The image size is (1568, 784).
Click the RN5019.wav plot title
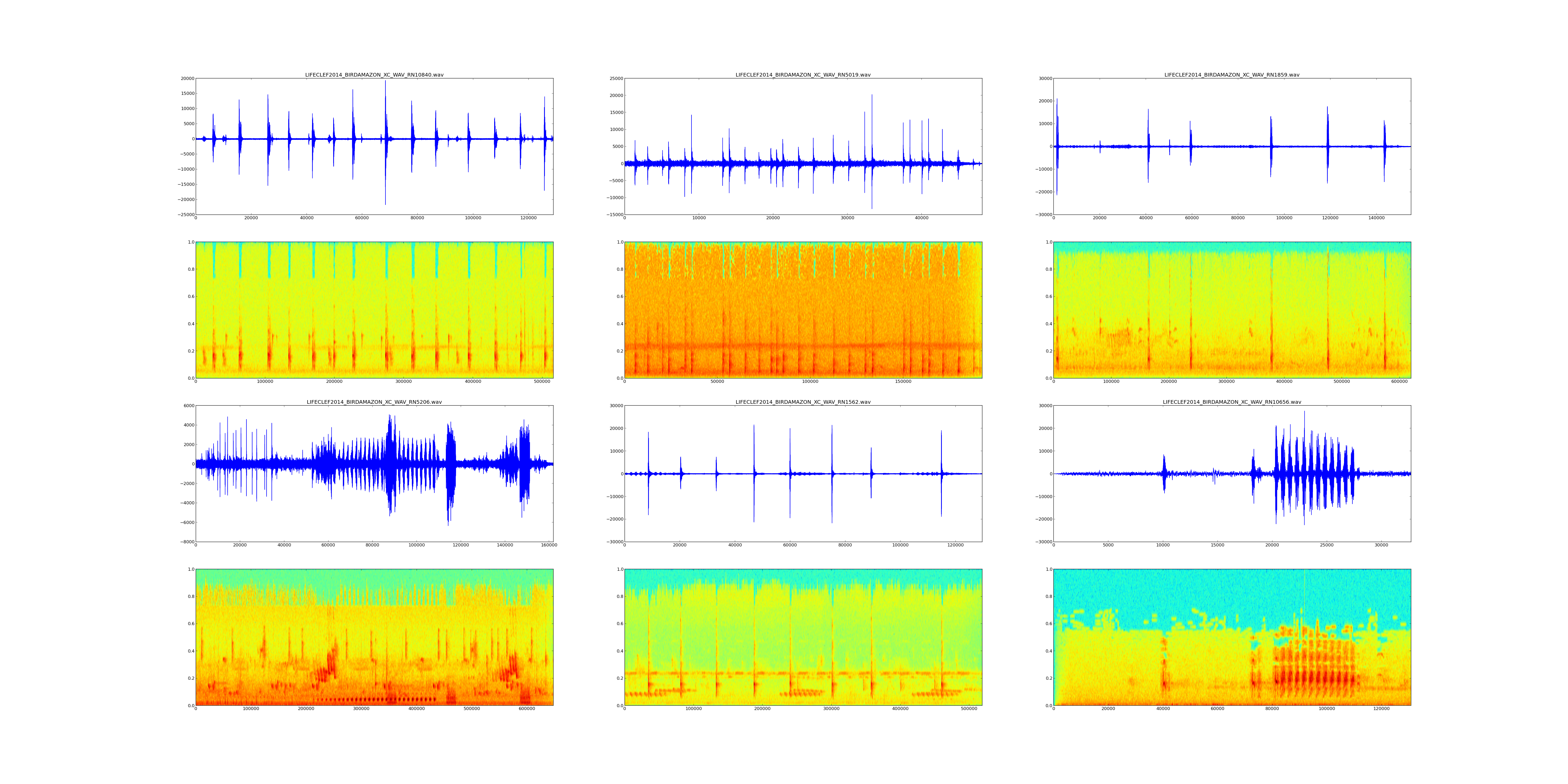[803, 75]
